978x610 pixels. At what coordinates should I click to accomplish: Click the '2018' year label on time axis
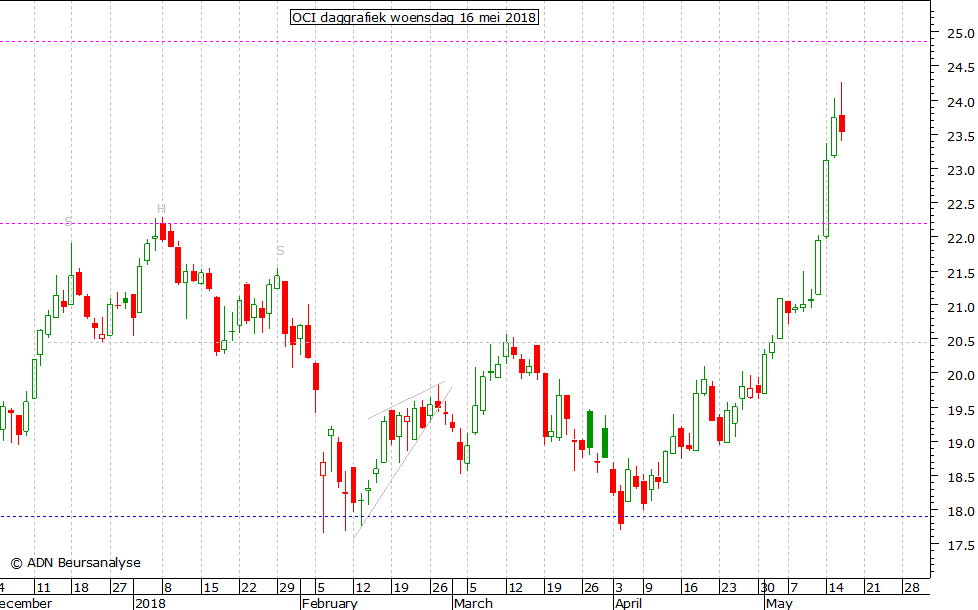[150, 603]
